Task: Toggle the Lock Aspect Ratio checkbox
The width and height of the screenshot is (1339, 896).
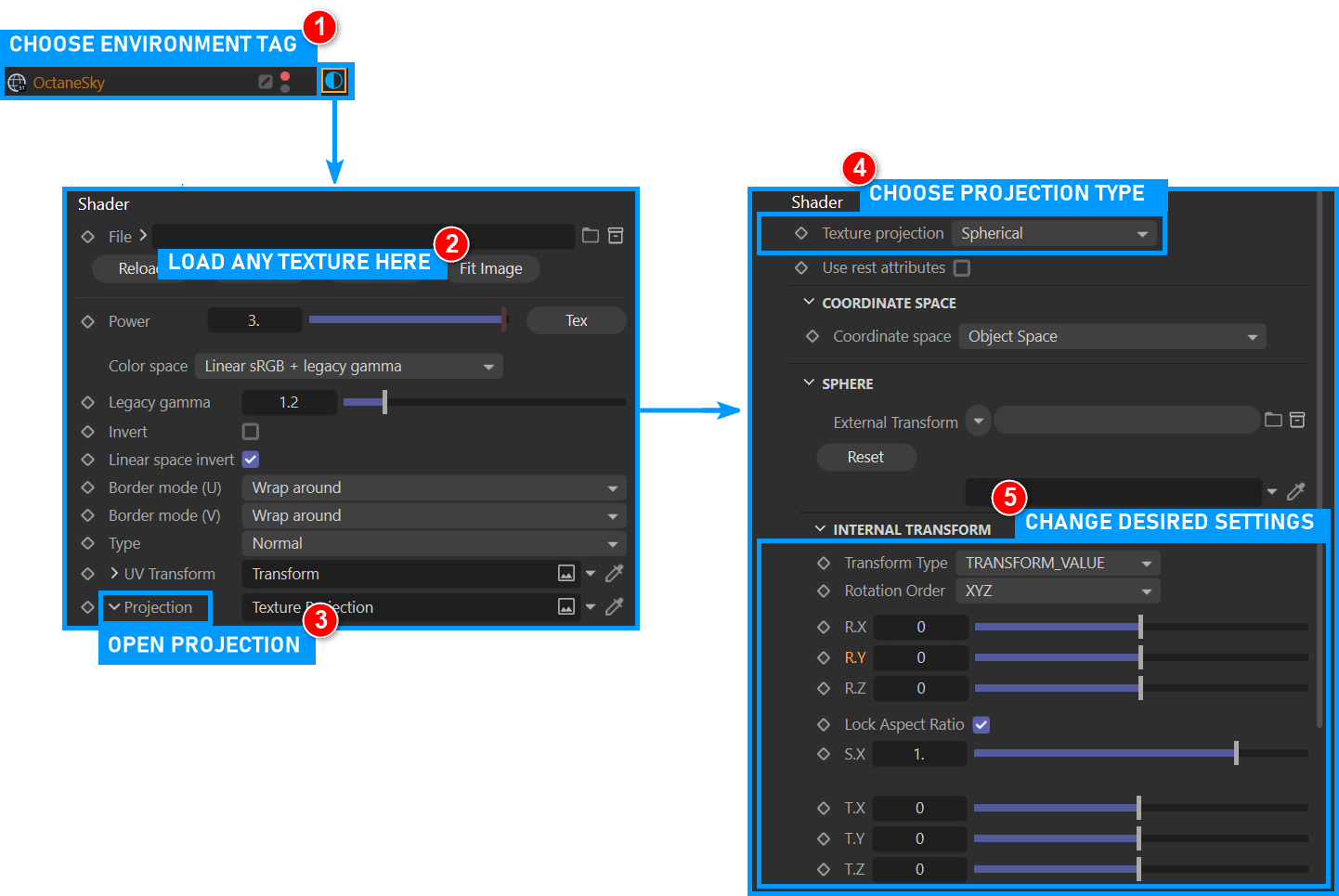Action: [981, 724]
